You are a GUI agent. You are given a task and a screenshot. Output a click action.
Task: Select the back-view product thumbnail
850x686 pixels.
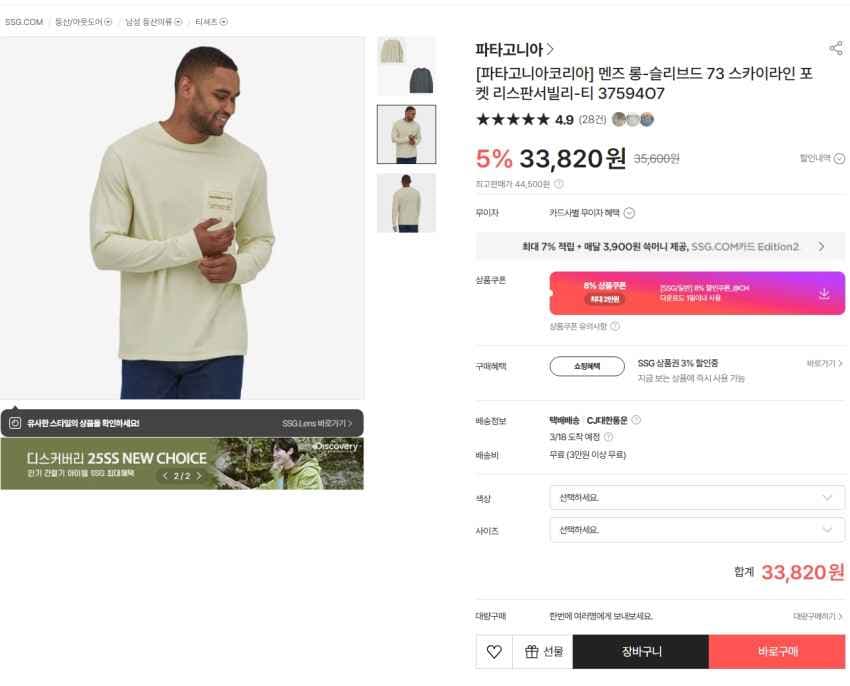406,203
